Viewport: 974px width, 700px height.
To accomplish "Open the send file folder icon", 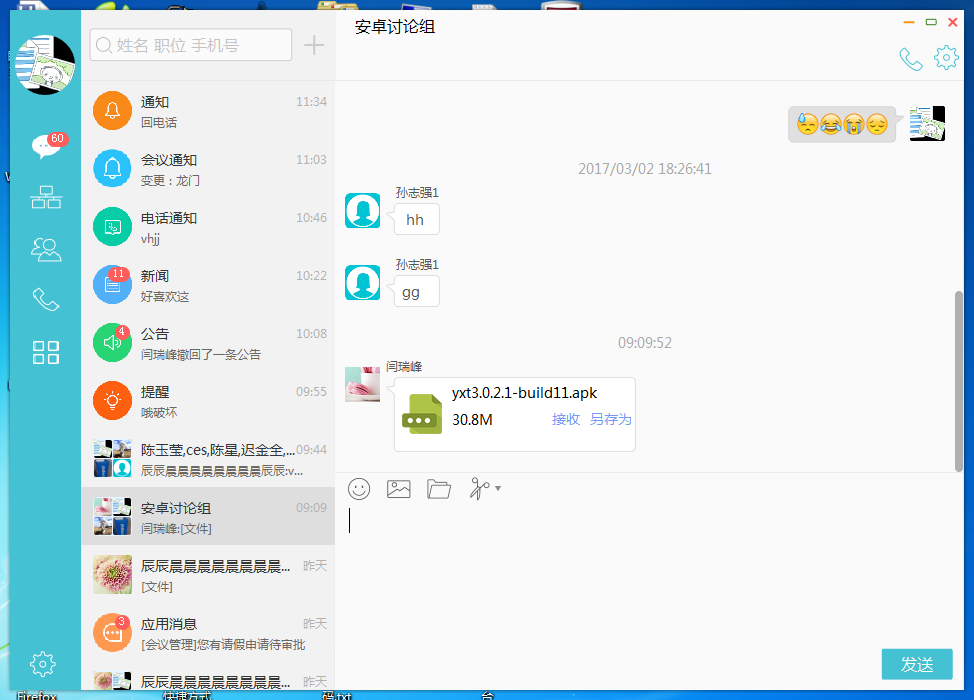I will coord(439,489).
